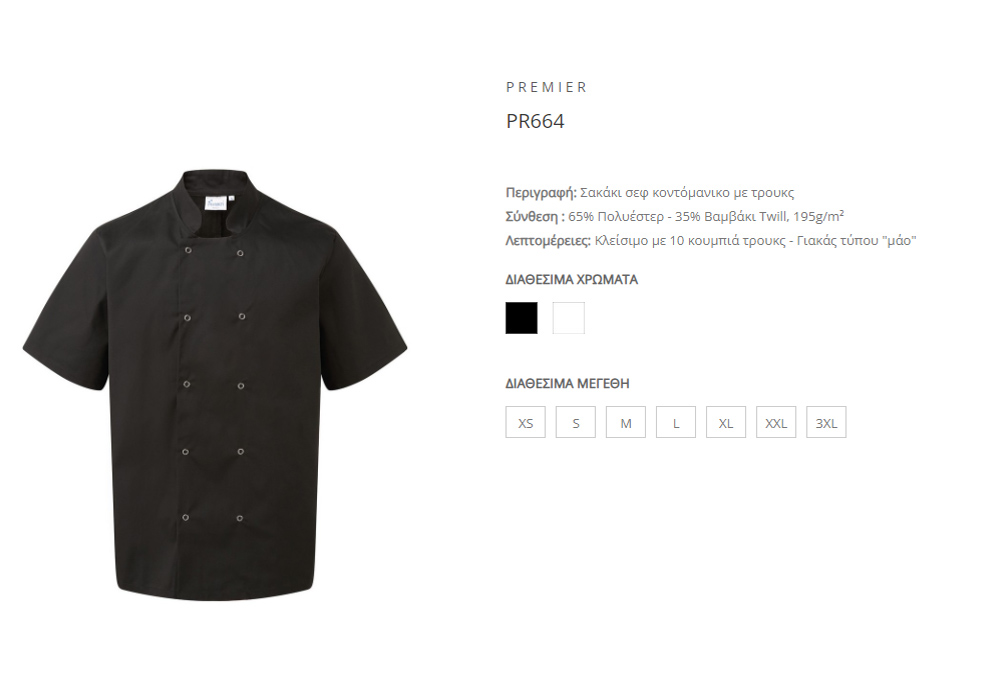
Task: Choose the XXL size
Action: click(x=776, y=422)
